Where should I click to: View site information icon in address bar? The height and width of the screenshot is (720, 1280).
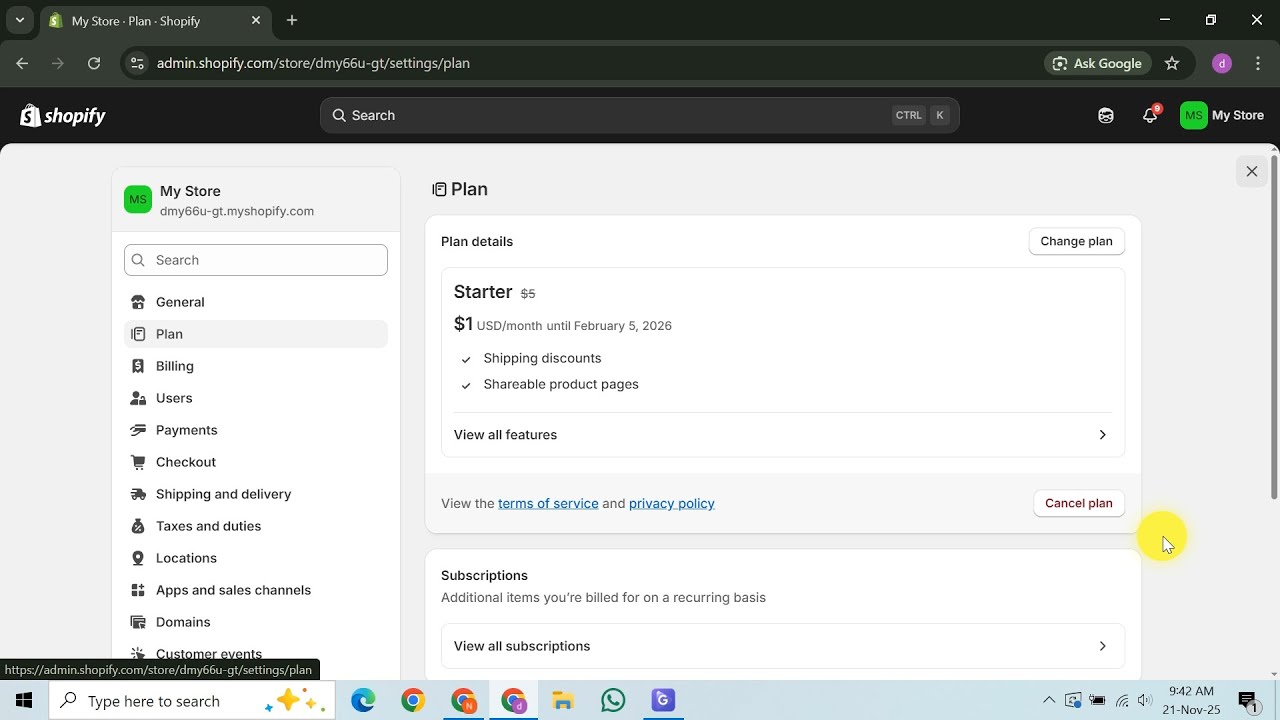(x=138, y=63)
